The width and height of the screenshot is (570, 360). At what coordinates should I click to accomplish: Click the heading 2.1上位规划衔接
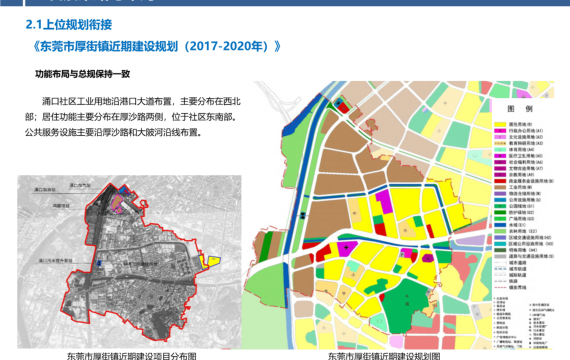[69, 25]
